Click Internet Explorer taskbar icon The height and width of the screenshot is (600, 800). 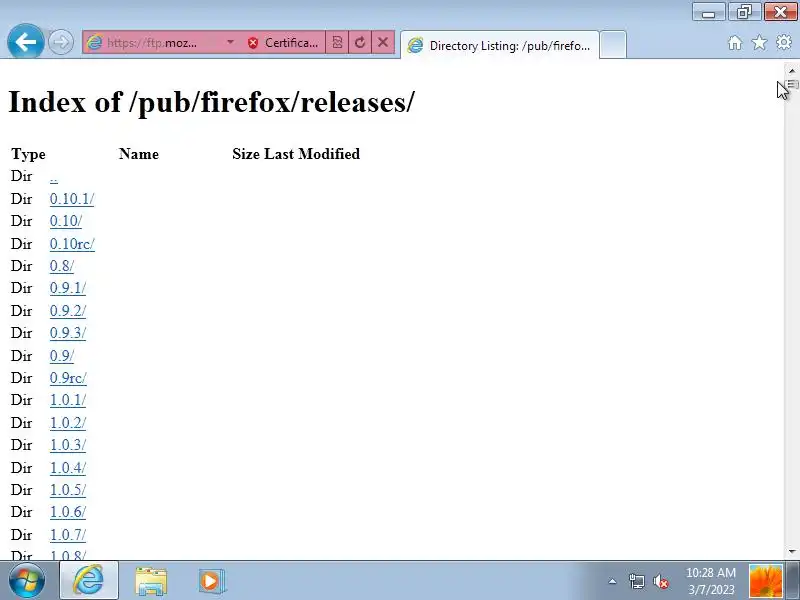[x=89, y=580]
